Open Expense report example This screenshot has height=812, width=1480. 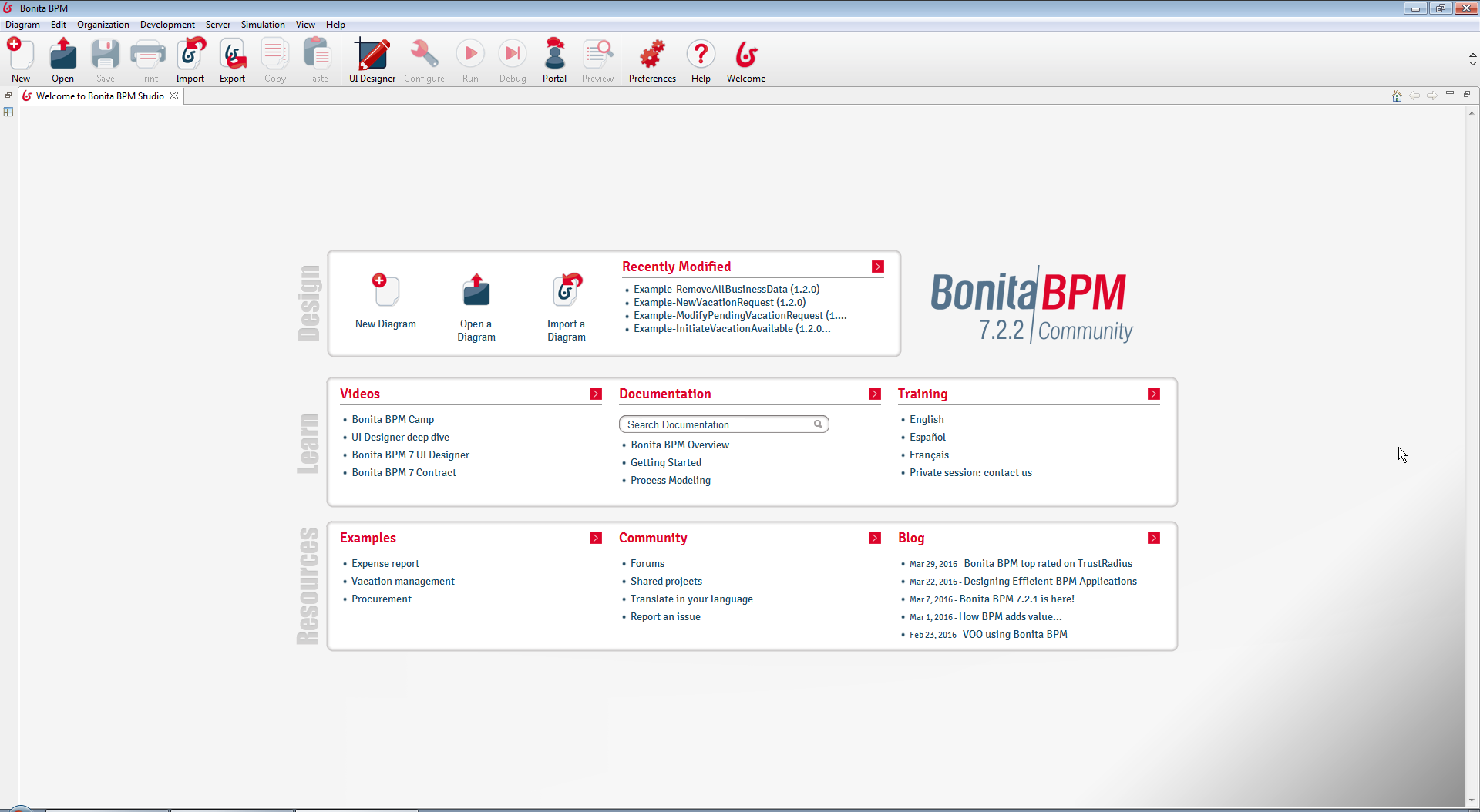[385, 563]
